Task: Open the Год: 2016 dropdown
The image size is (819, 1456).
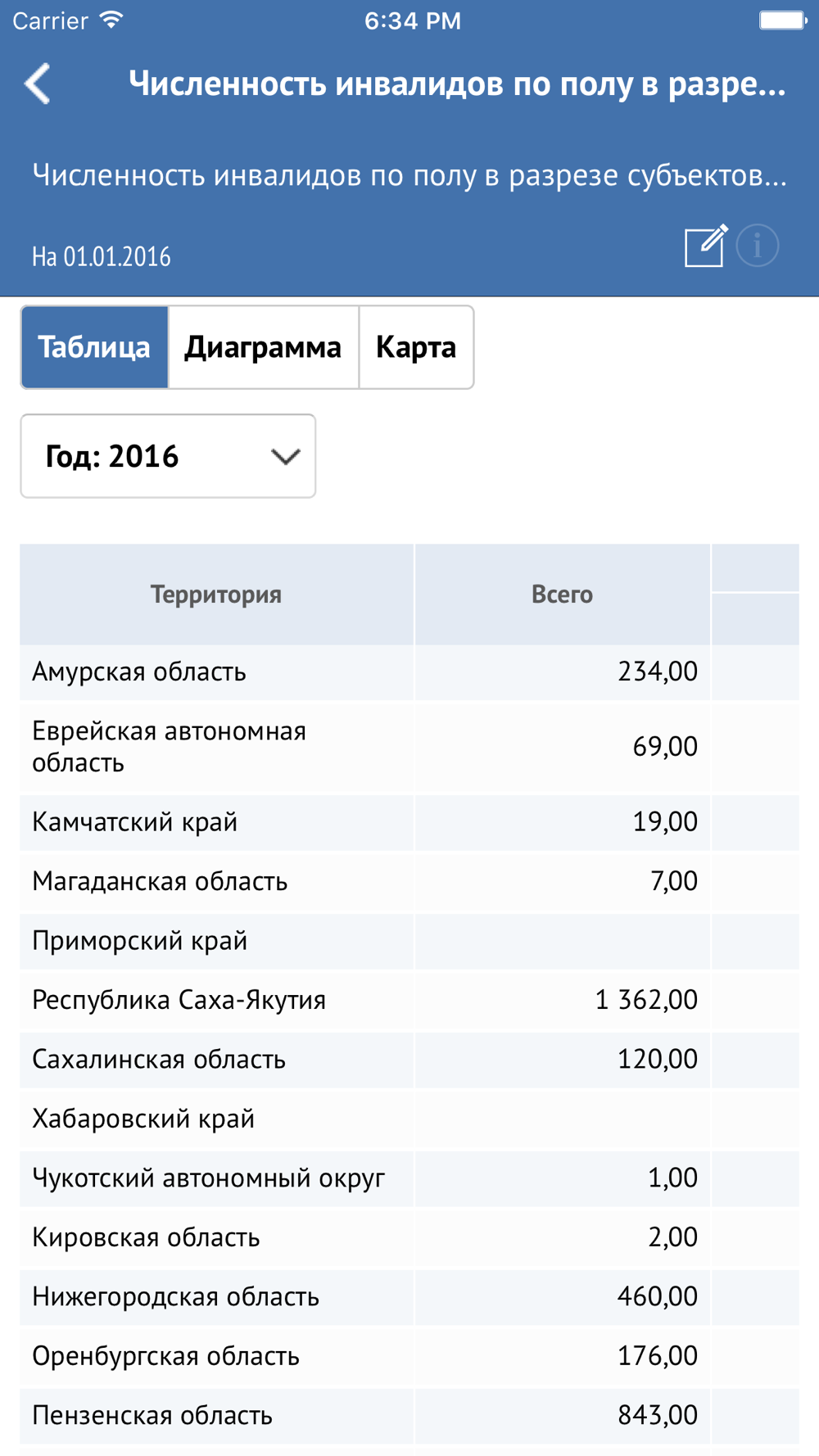Action: coord(168,456)
